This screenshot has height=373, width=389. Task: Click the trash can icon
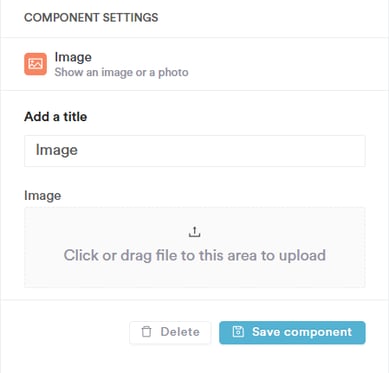[x=146, y=332]
